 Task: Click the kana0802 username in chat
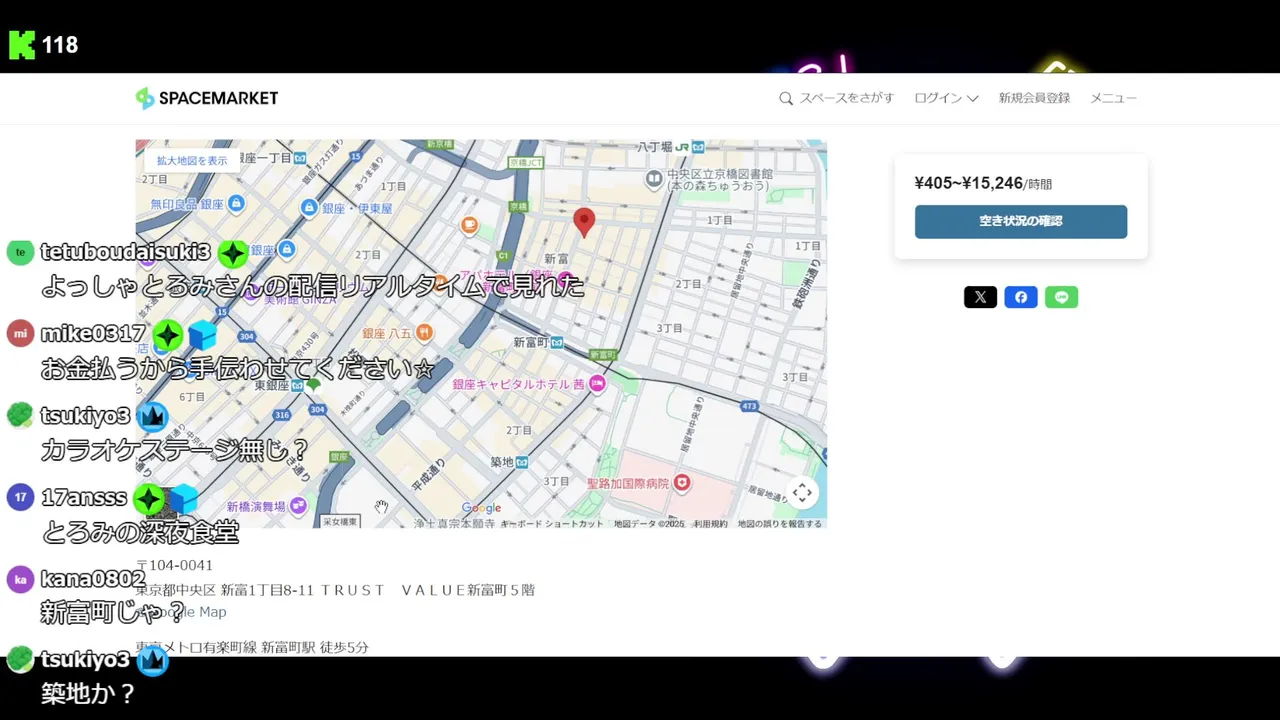click(93, 579)
